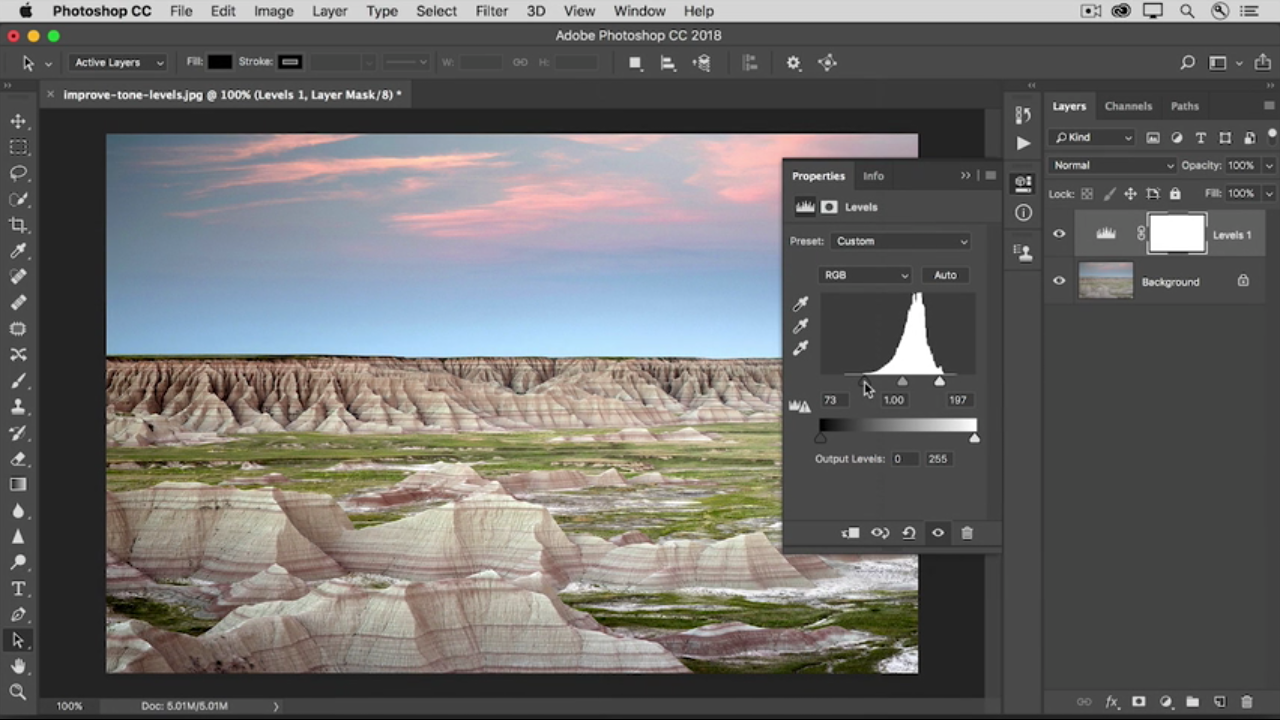
Task: Click the Auto button in Levels
Action: (945, 275)
